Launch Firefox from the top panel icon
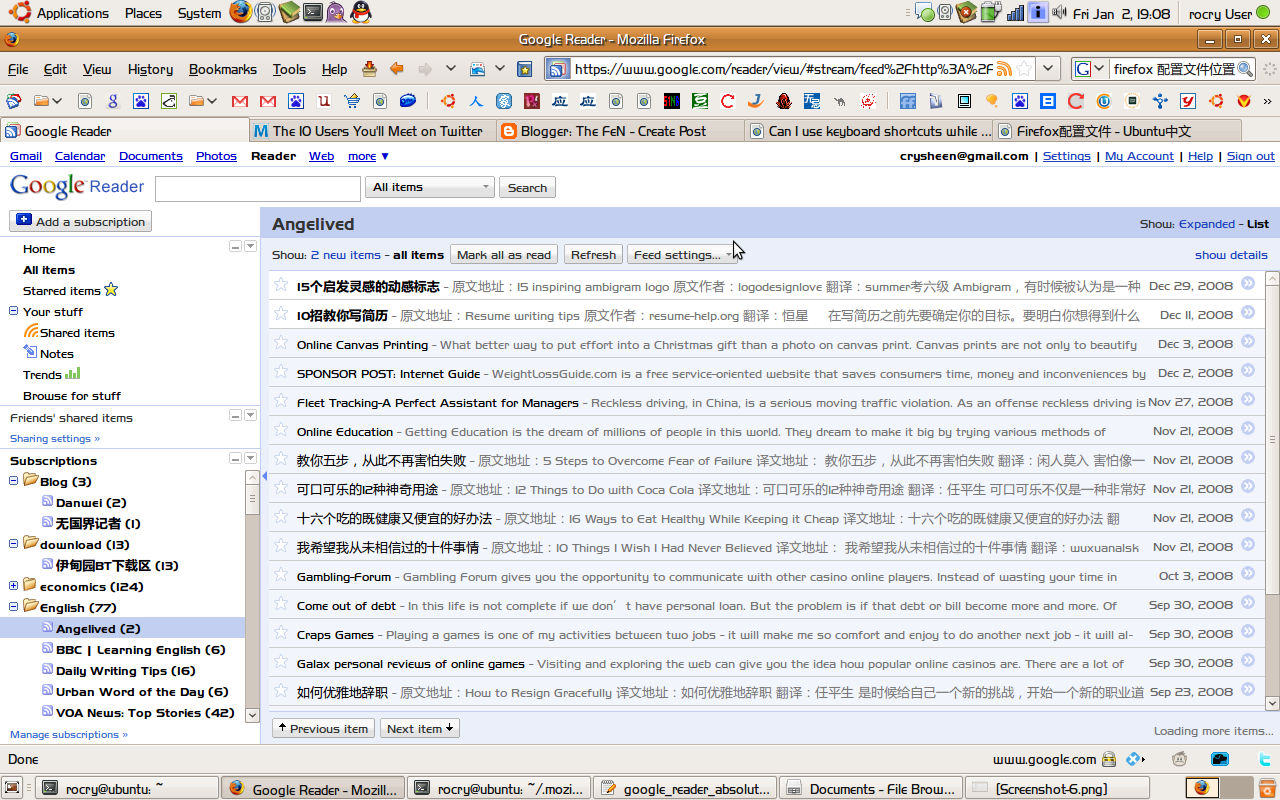This screenshot has height=800, width=1280. [240, 13]
